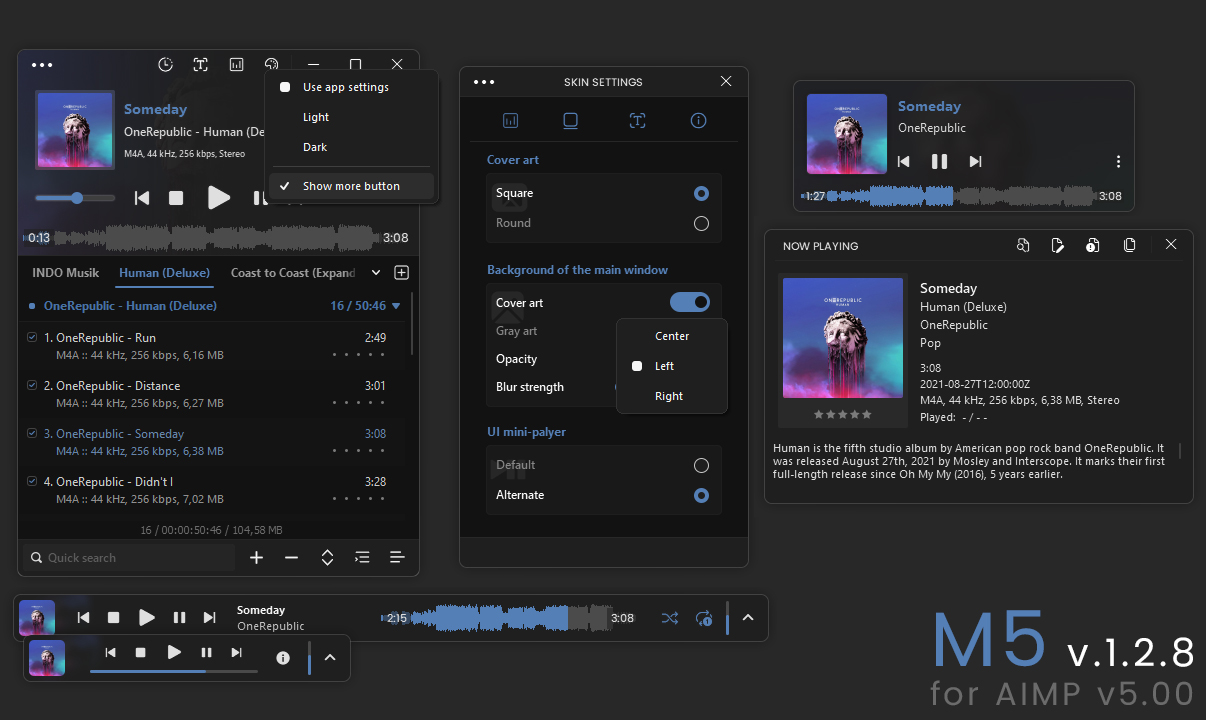The image size is (1206, 720).
Task: Remove files with the minus icon below playlist
Action: point(292,558)
